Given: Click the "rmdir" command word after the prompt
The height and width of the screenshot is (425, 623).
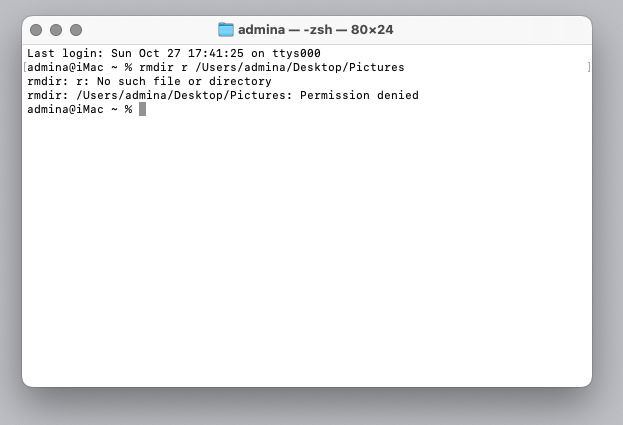Looking at the screenshot, I should tap(156, 67).
